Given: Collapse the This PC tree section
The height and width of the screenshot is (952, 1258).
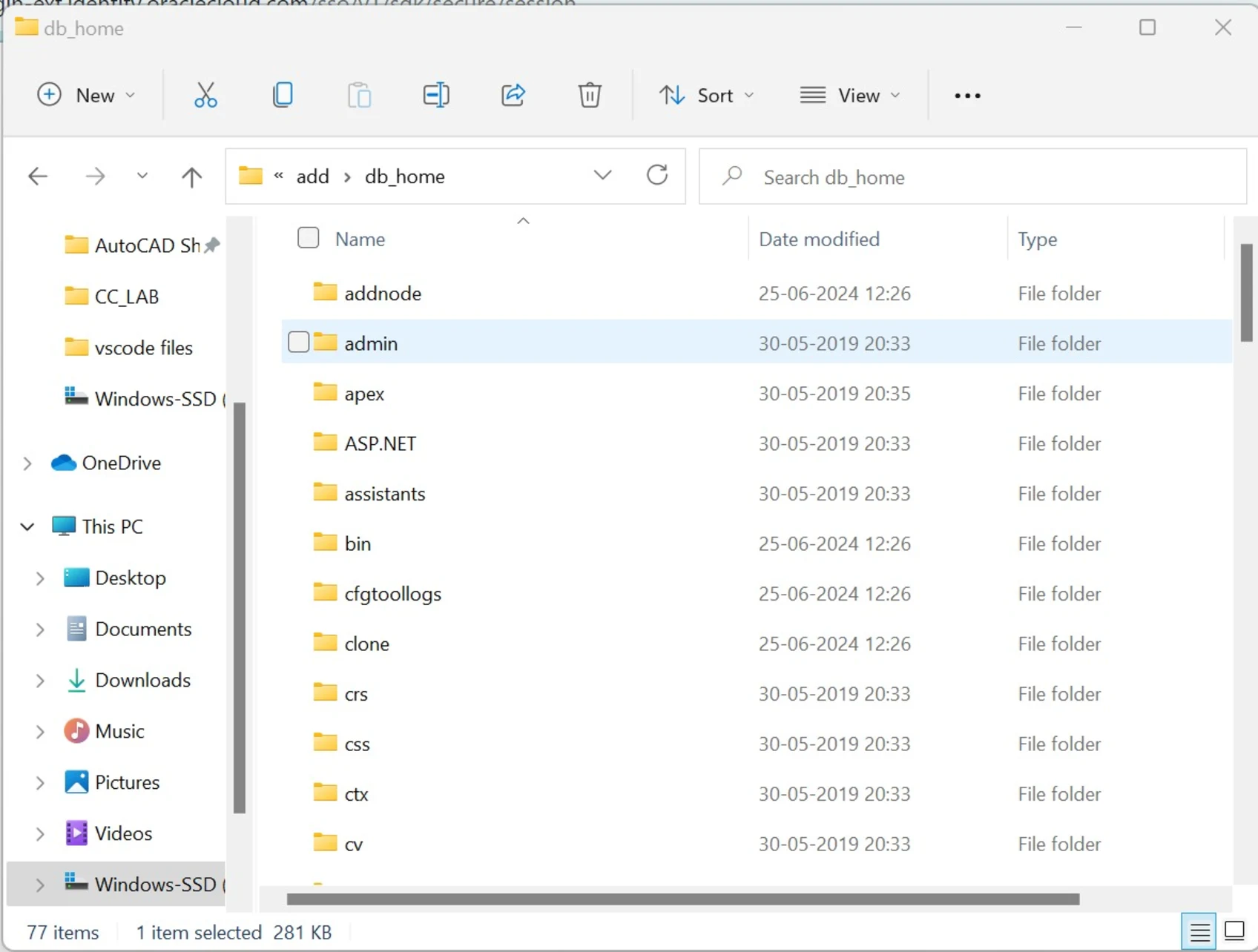Looking at the screenshot, I should tap(27, 526).
